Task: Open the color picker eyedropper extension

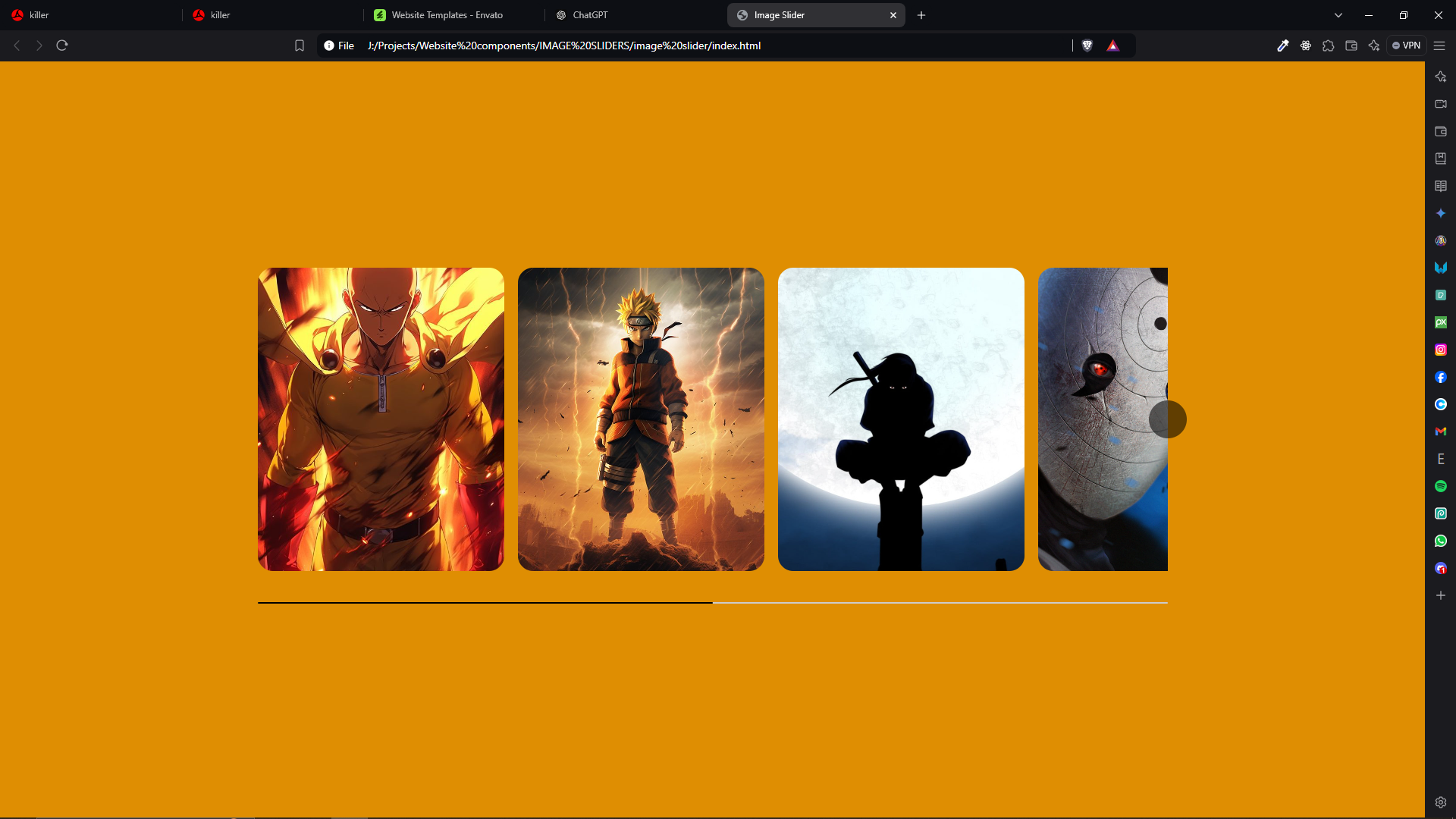Action: [x=1283, y=45]
